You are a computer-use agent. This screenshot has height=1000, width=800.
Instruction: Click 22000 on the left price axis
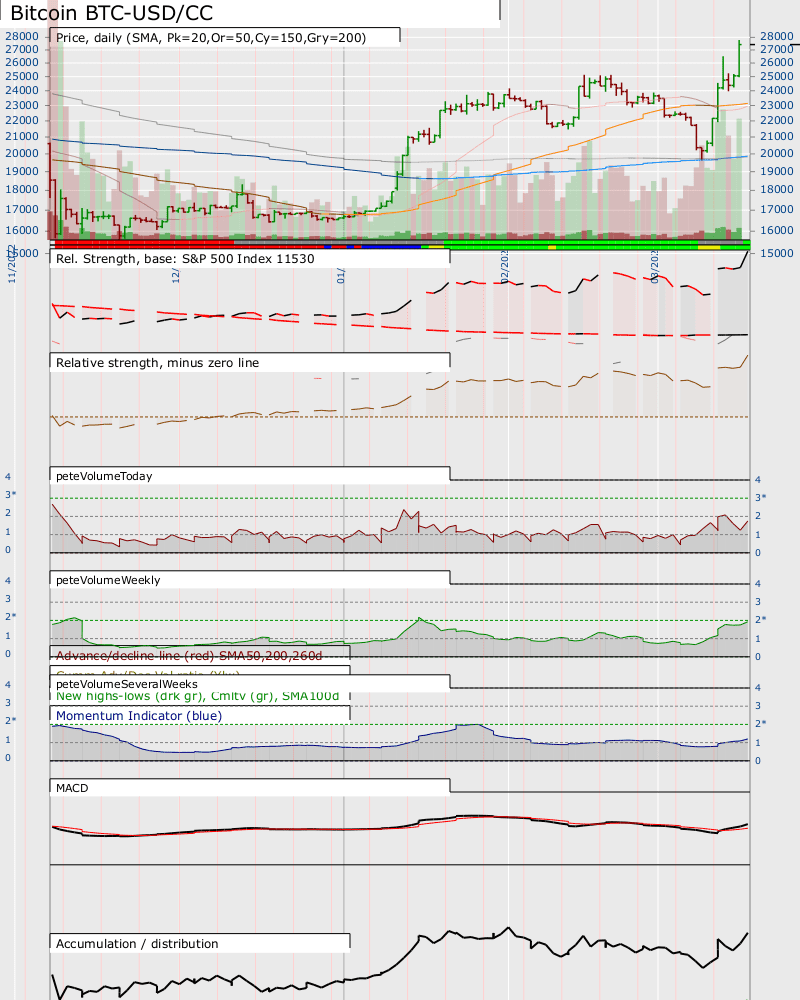tap(22, 120)
